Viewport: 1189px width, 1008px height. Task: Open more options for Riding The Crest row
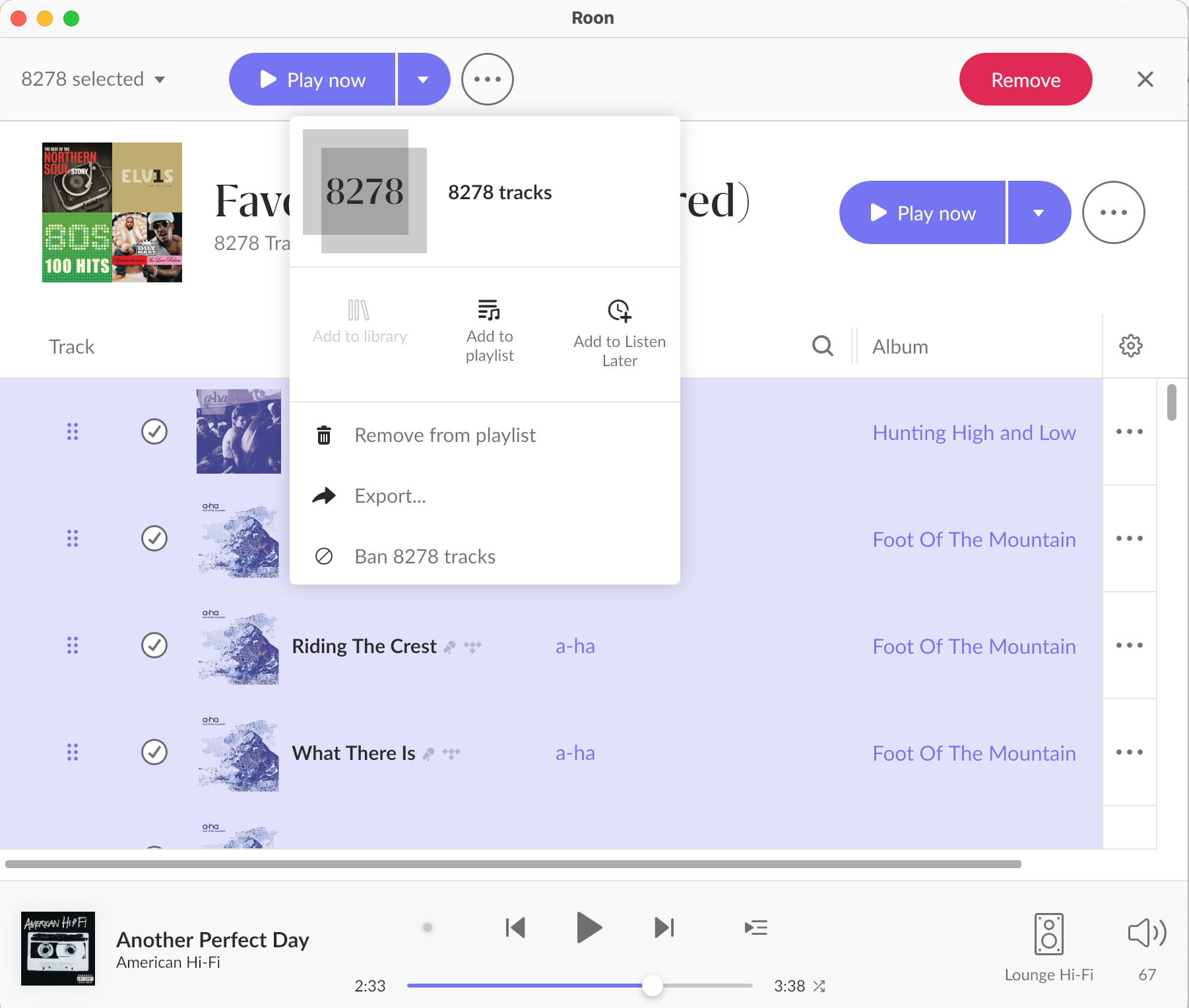point(1129,645)
